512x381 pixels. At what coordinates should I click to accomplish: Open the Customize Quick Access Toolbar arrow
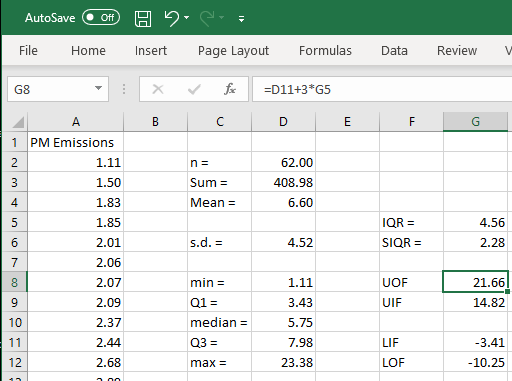pyautogui.click(x=241, y=19)
